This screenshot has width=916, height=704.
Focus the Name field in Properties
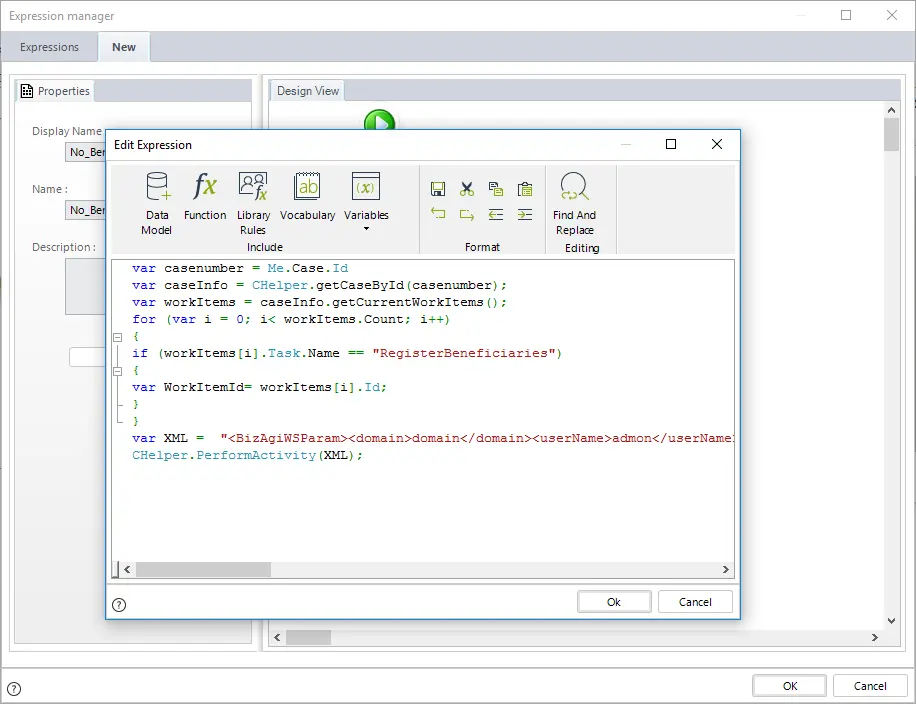tap(85, 210)
